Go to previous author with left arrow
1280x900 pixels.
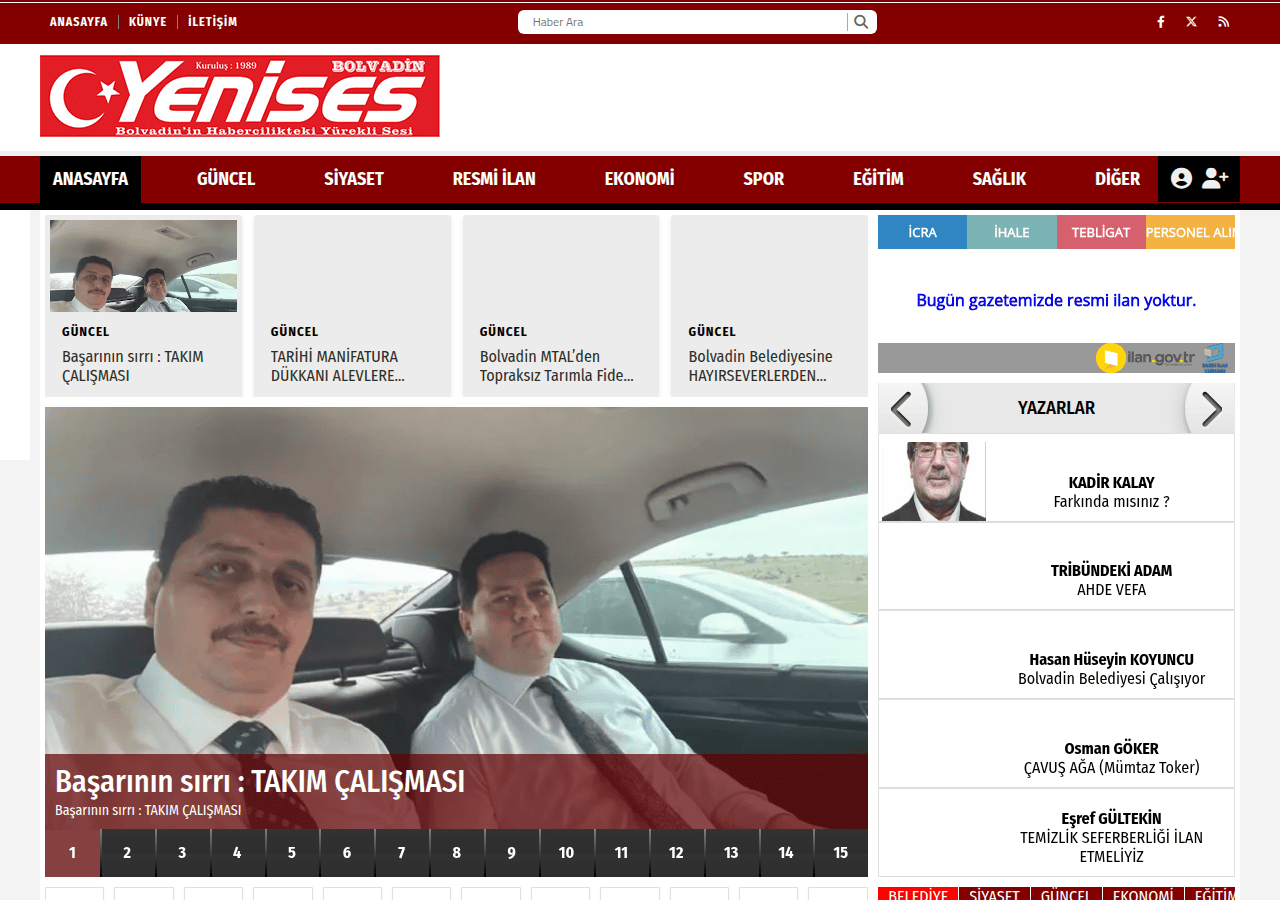click(x=902, y=409)
